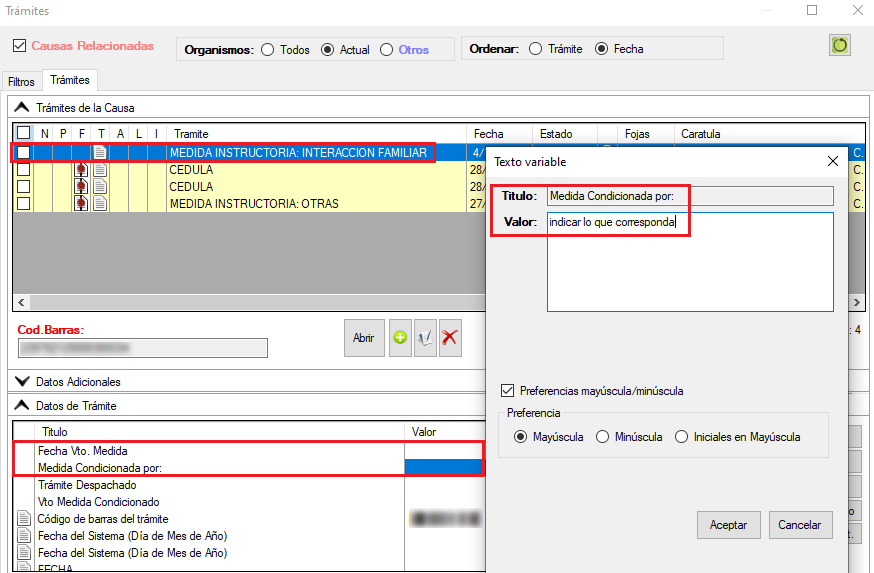This screenshot has height=573, width=874.
Task: Close the Texto variable dialog with X
Action: (833, 161)
